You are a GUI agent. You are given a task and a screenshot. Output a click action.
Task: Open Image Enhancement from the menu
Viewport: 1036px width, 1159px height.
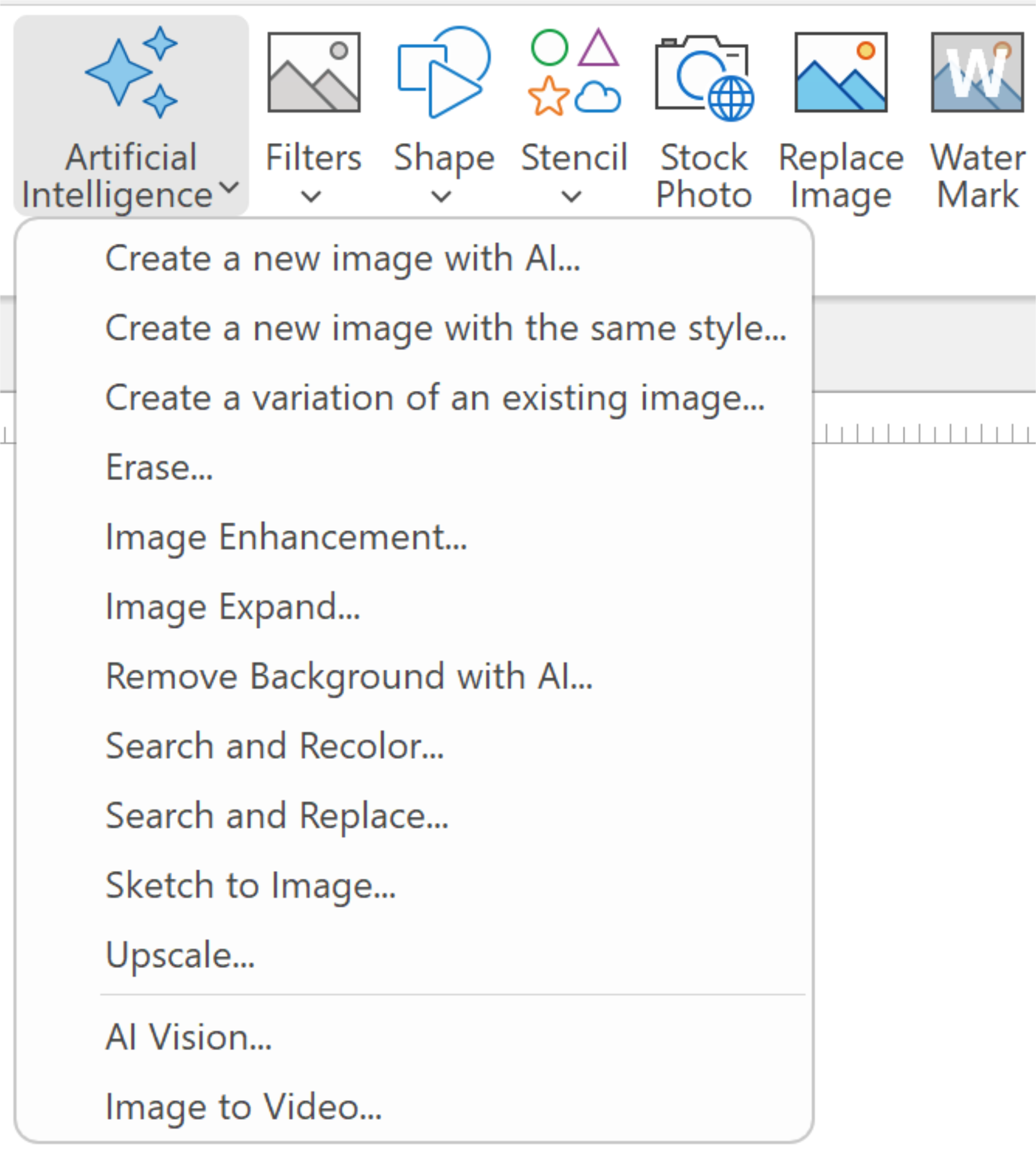pyautogui.click(x=286, y=537)
